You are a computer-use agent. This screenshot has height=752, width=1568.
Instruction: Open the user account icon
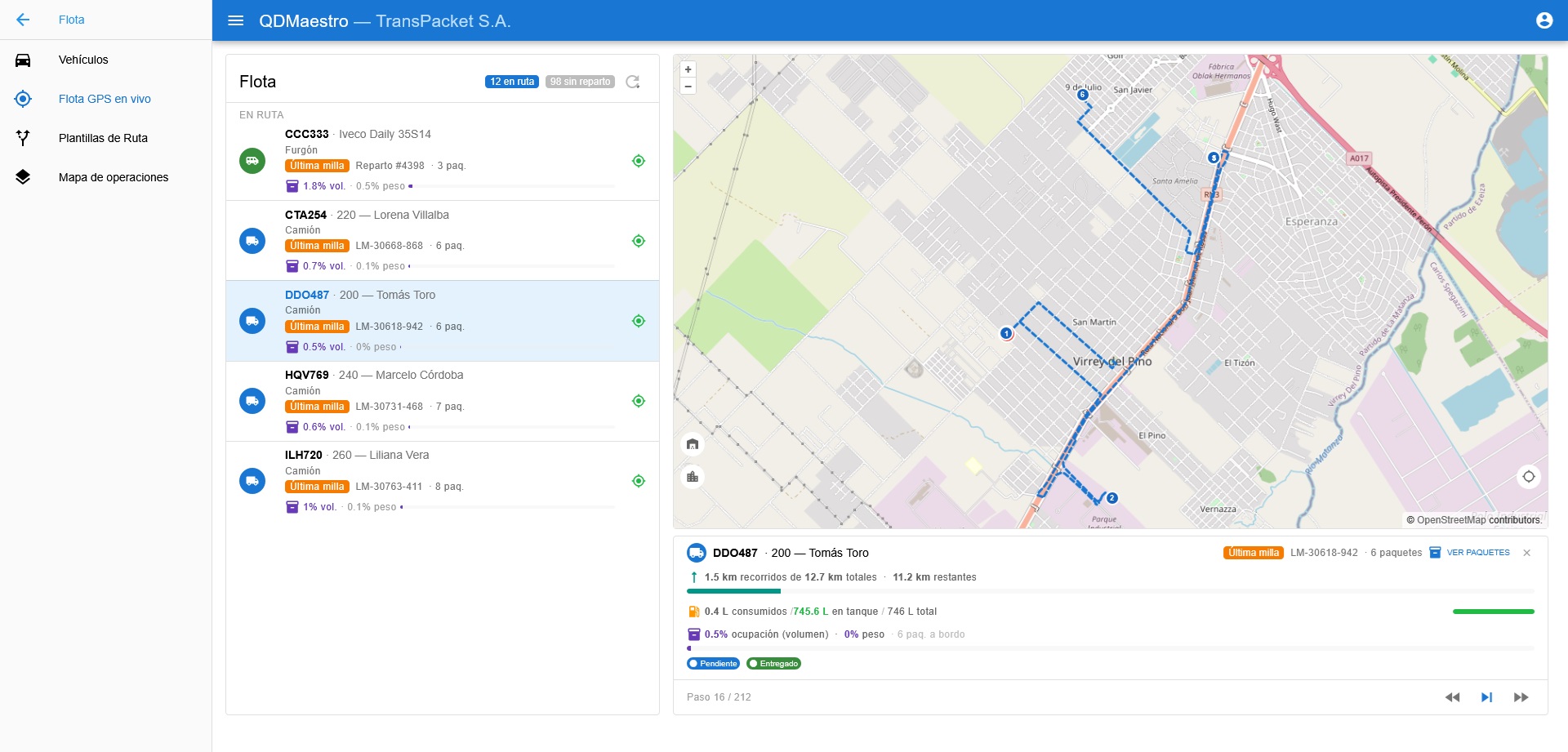[1543, 20]
